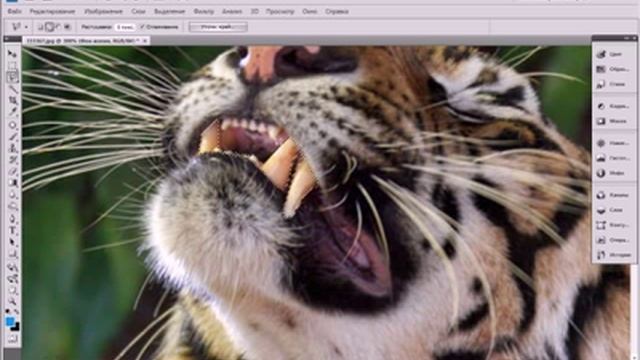
Task: Open the Контуры (Paths) panel
Action: pos(613,225)
